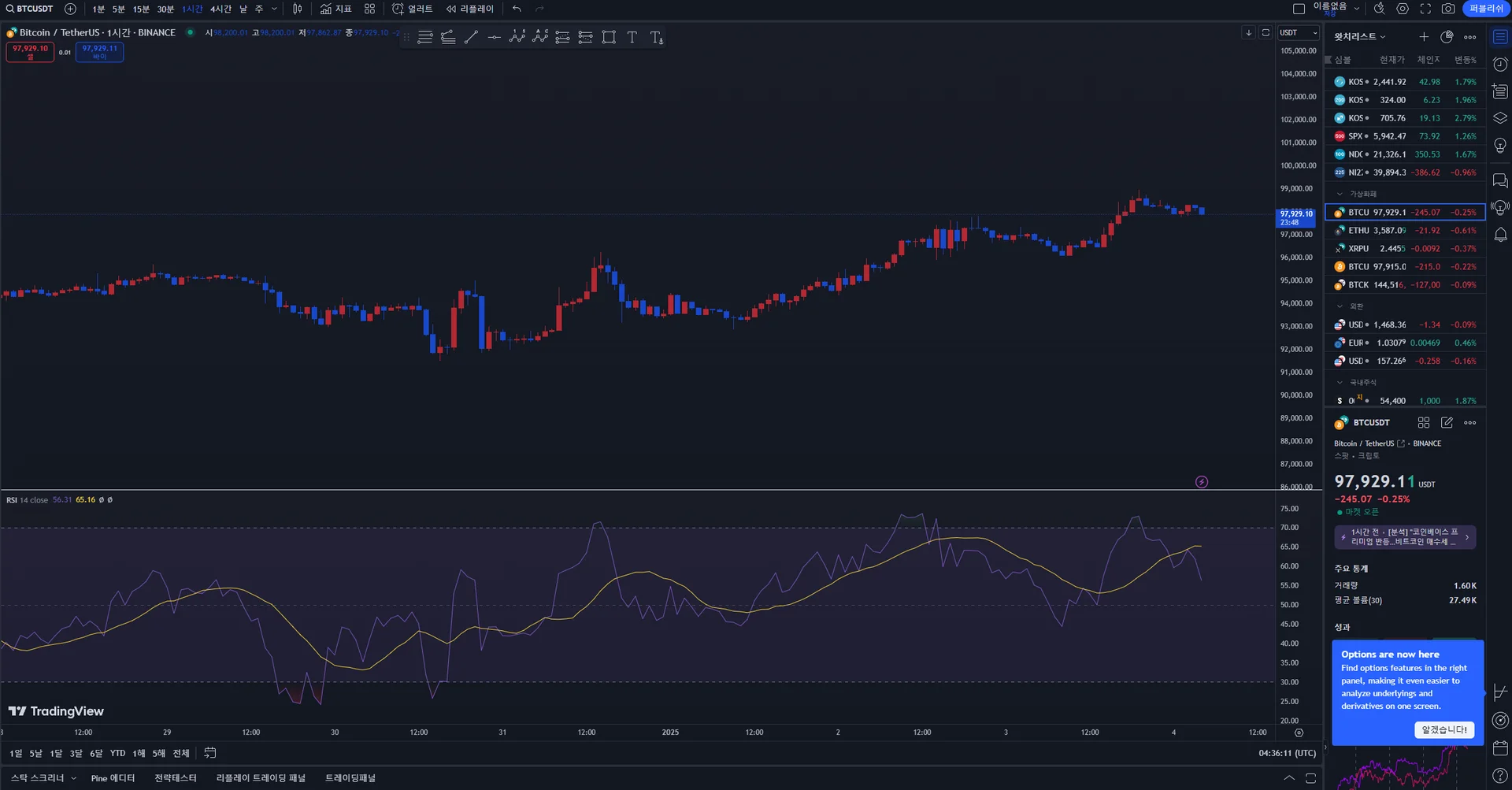The height and width of the screenshot is (790, 1512).
Task: Switch to 15분 timeframe
Action: click(x=141, y=9)
